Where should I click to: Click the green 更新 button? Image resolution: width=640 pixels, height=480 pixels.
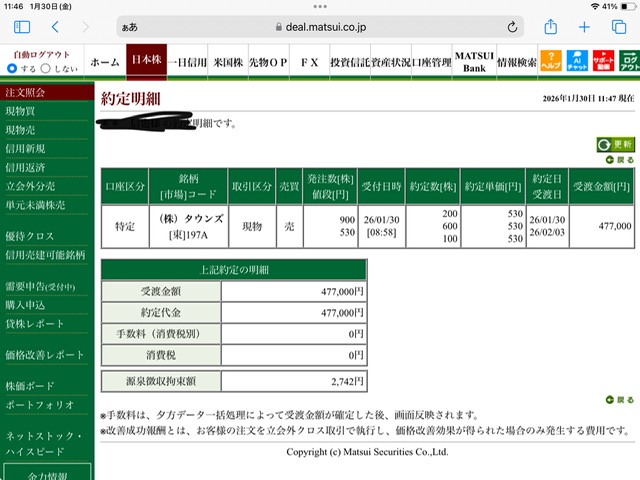pos(616,144)
